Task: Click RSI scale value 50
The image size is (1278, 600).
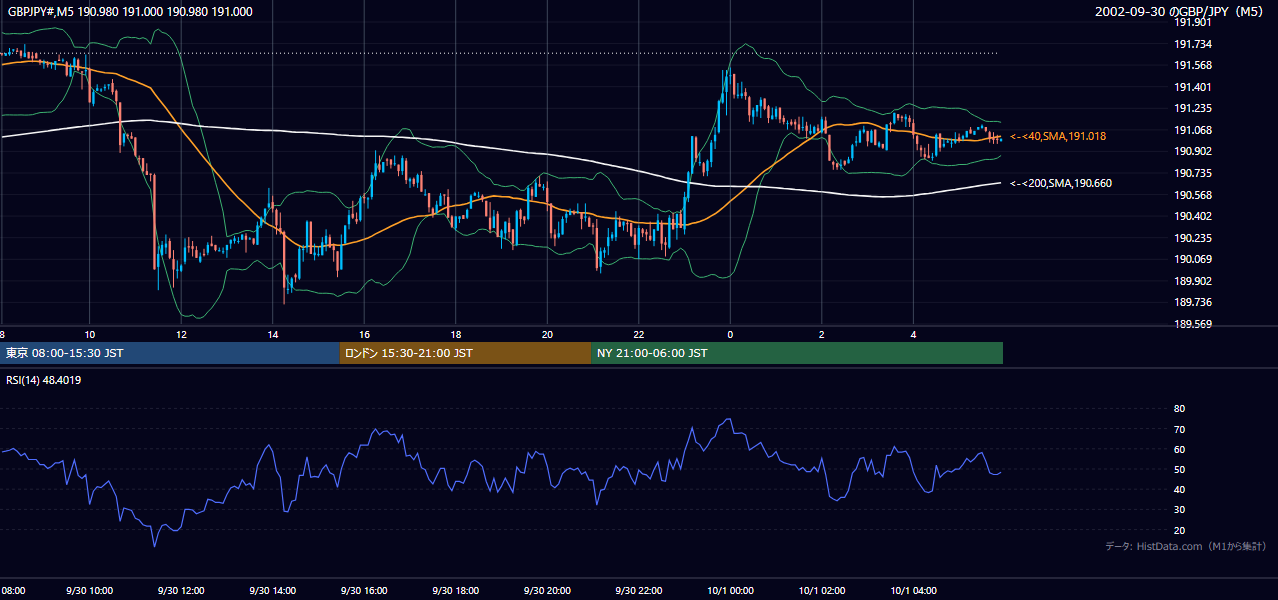Action: (x=1179, y=469)
